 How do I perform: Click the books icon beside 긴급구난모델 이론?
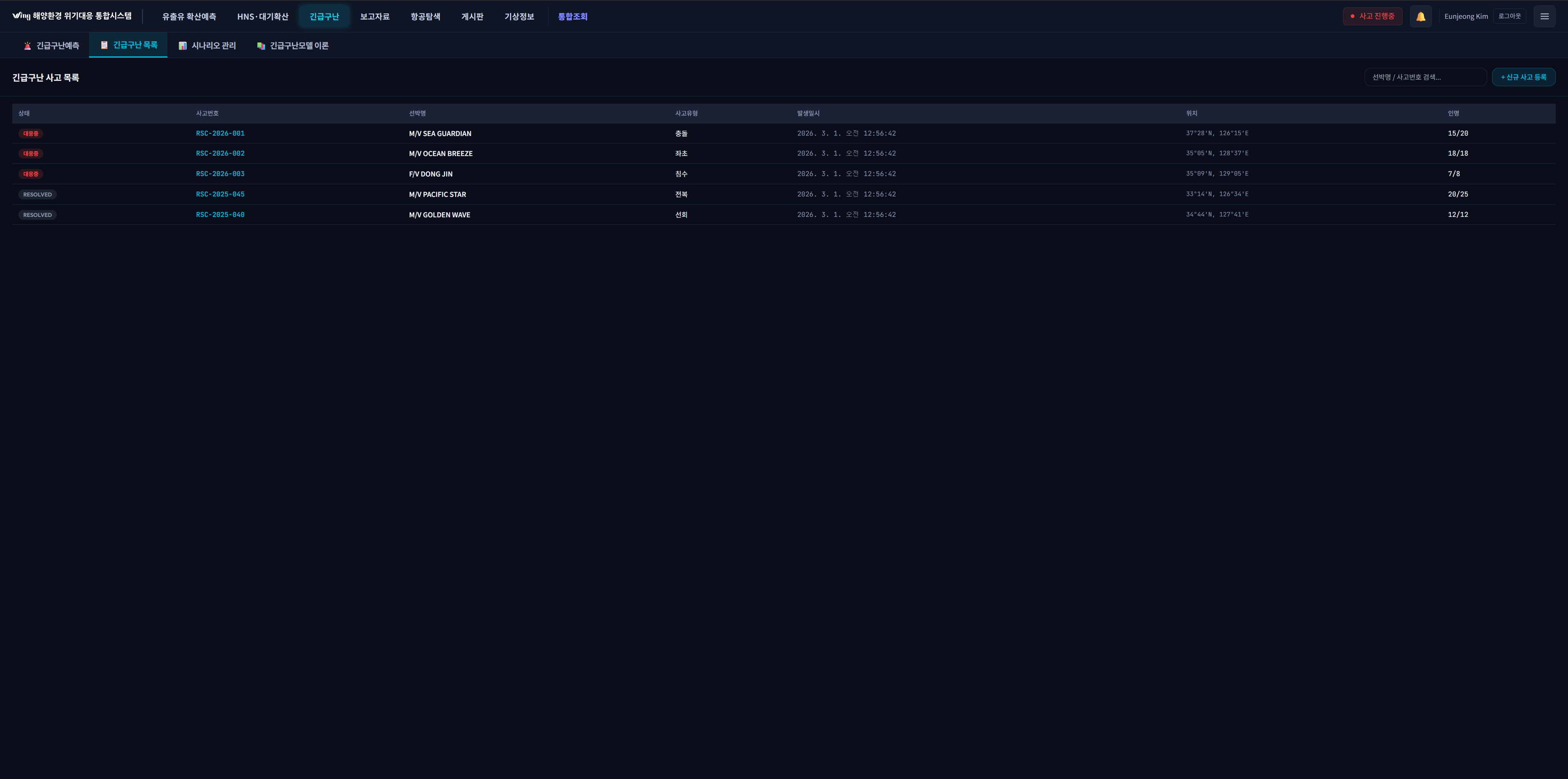(261, 46)
